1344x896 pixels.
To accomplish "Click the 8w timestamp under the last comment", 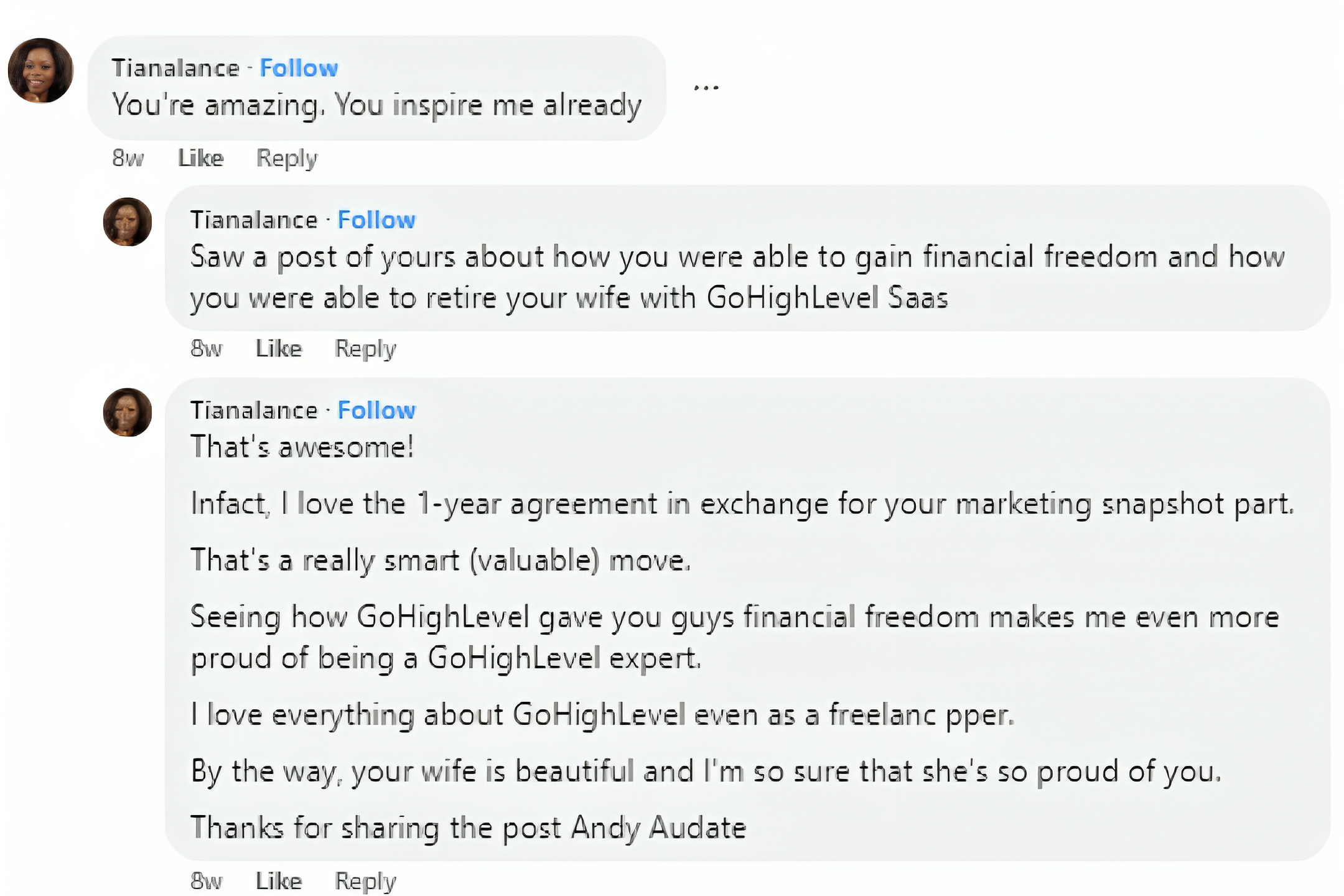I will 206,880.
